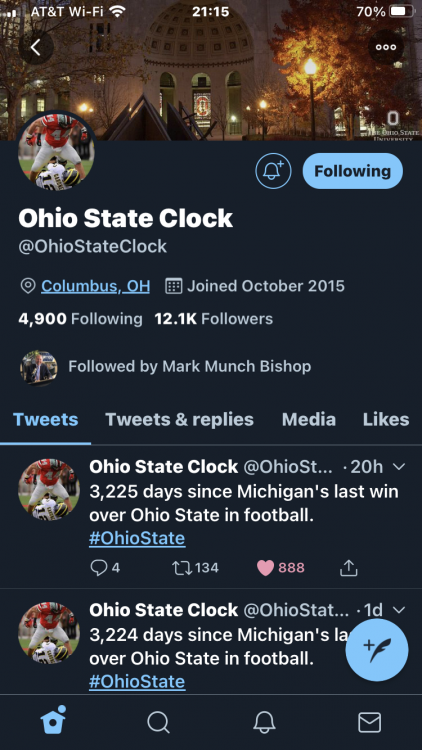Open the three-dot more options menu
The width and height of the screenshot is (422, 750).
[386, 47]
